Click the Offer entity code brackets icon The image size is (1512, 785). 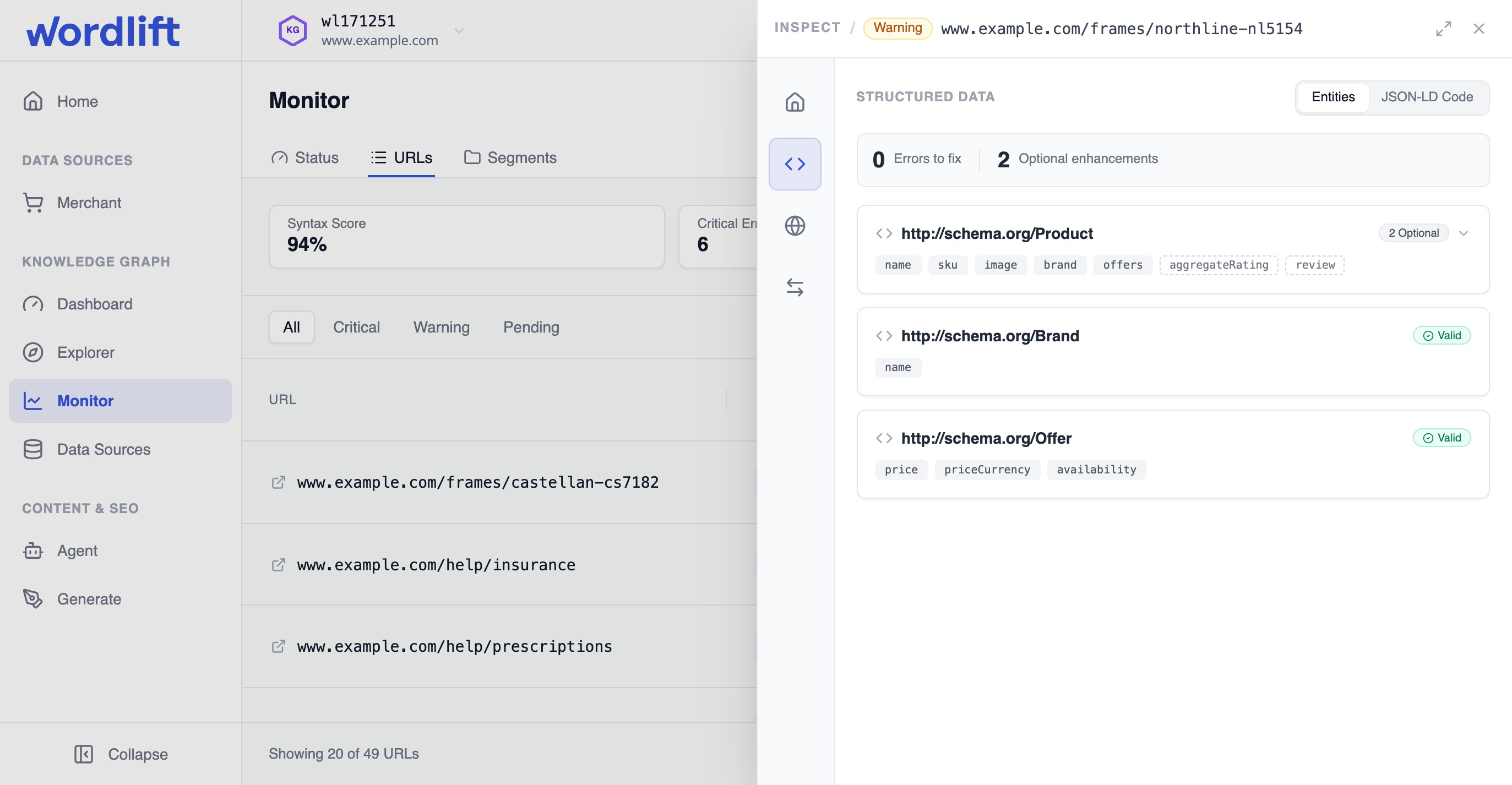coord(884,438)
